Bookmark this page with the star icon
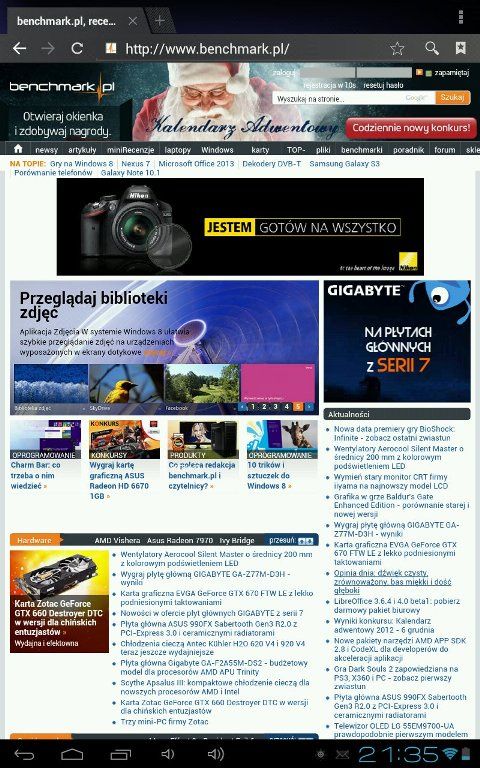The height and width of the screenshot is (768, 480). tap(397, 48)
